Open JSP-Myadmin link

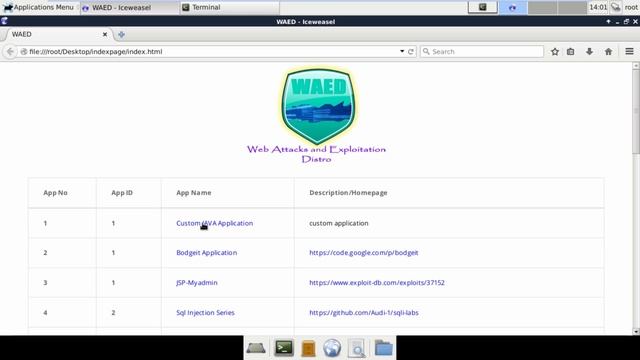click(x=197, y=282)
